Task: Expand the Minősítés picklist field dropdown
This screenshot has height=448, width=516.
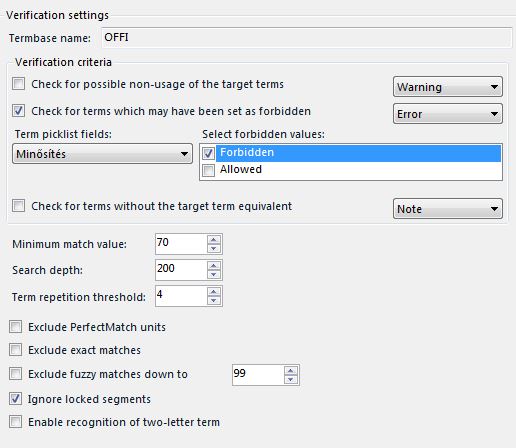Action: 102,154
